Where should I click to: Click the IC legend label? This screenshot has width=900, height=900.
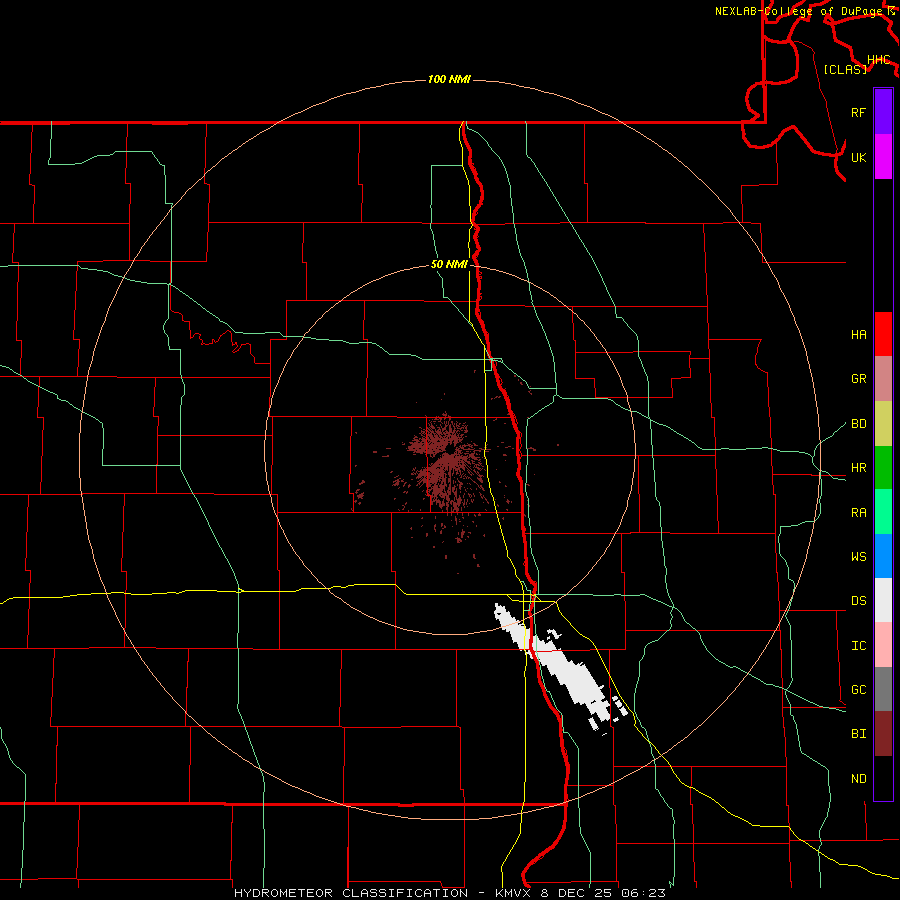pyautogui.click(x=858, y=646)
